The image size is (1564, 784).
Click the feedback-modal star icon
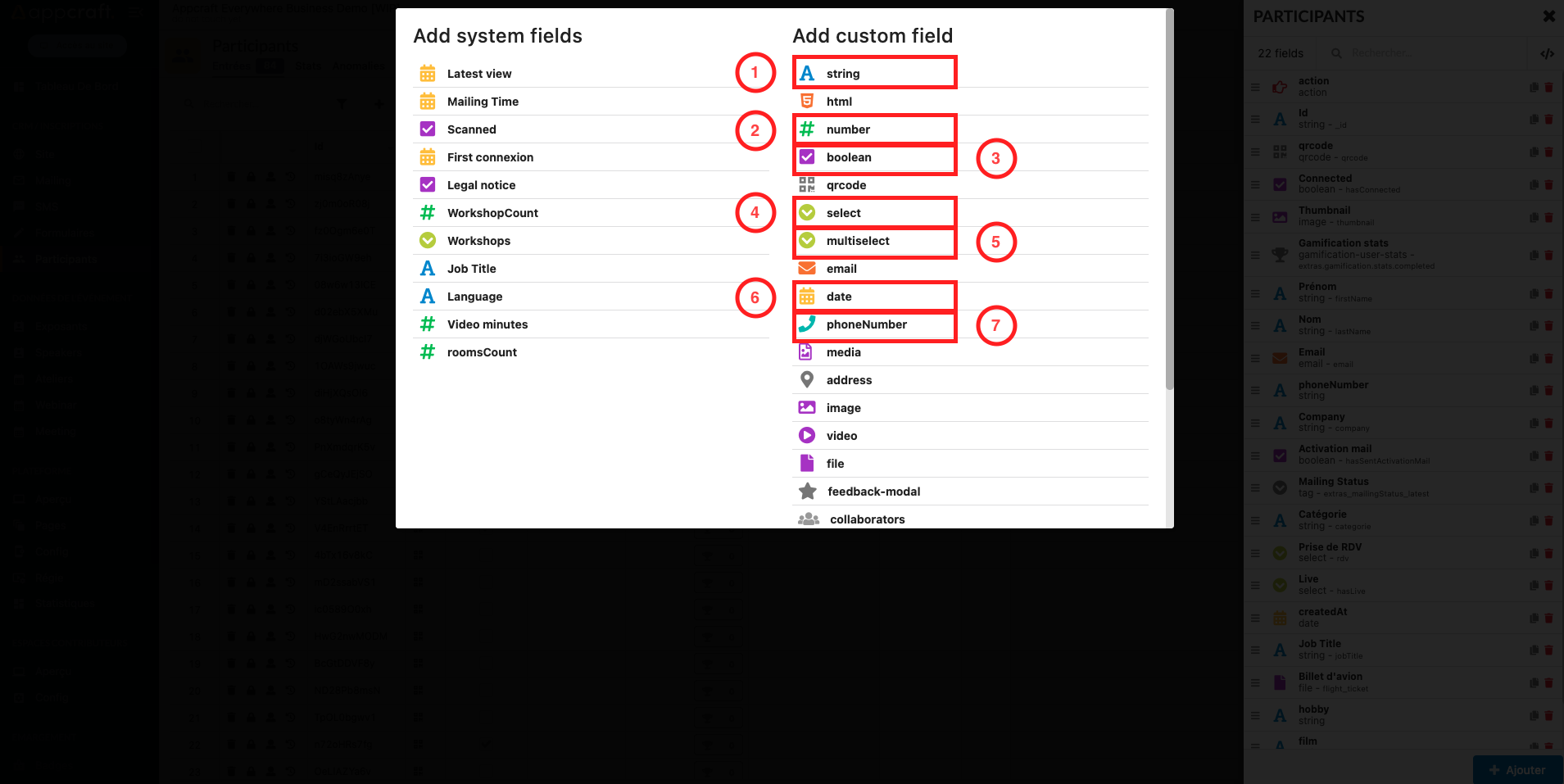[808, 491]
